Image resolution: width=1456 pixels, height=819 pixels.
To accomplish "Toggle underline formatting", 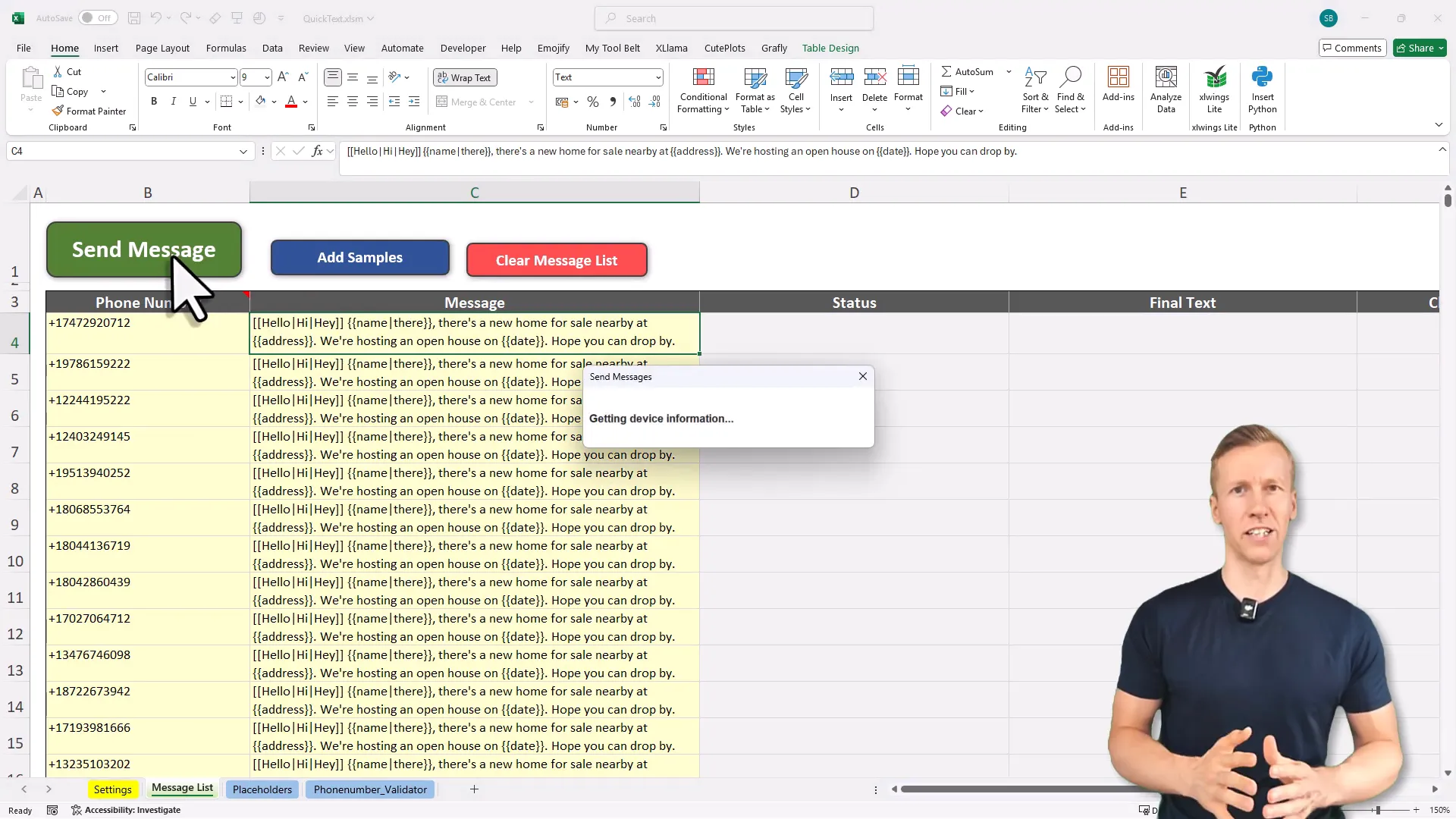I will (x=192, y=101).
